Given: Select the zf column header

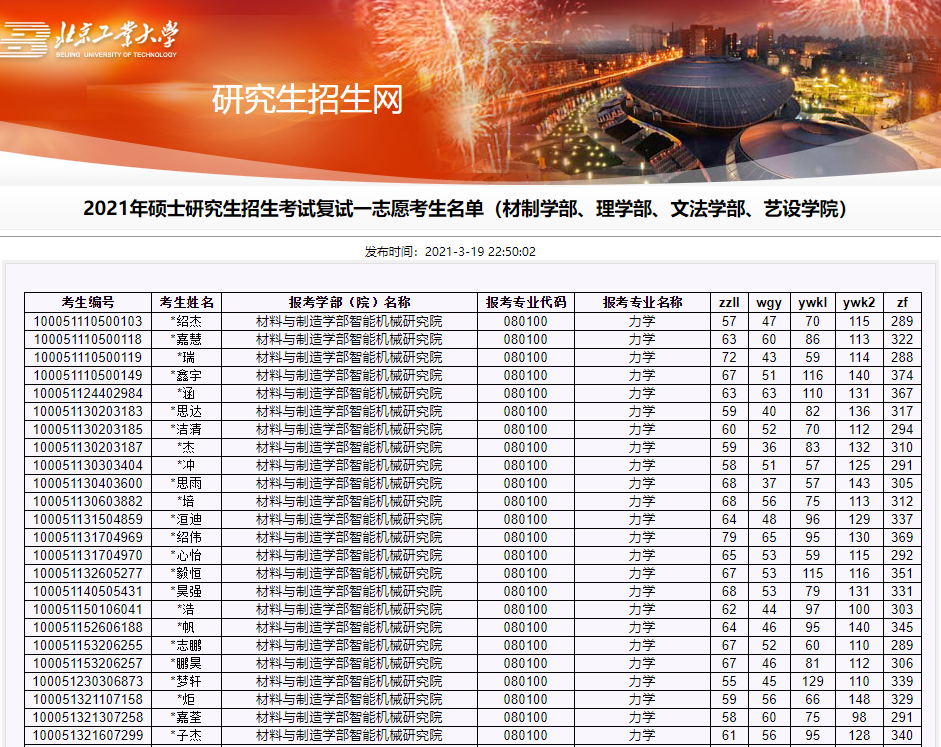Looking at the screenshot, I should 902,302.
